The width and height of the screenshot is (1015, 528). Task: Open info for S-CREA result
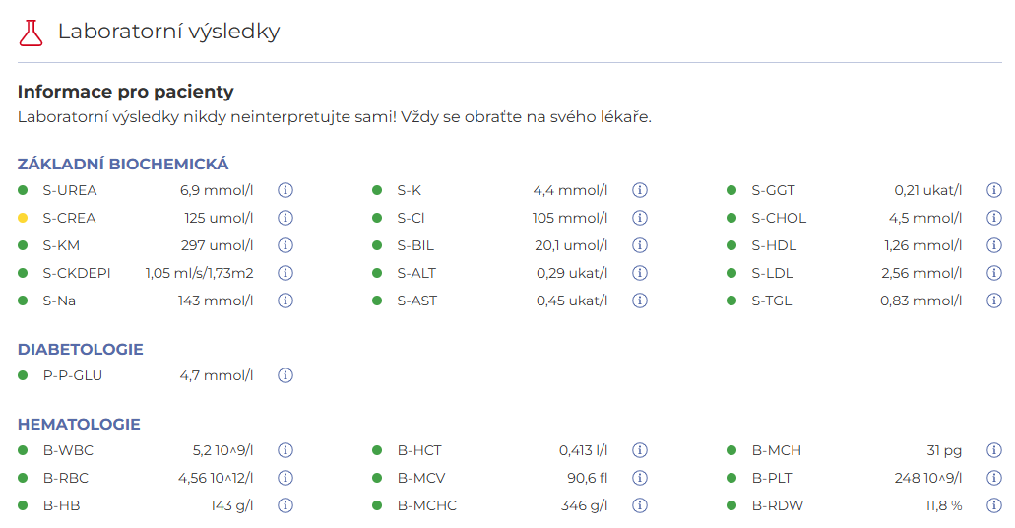[x=285, y=218]
